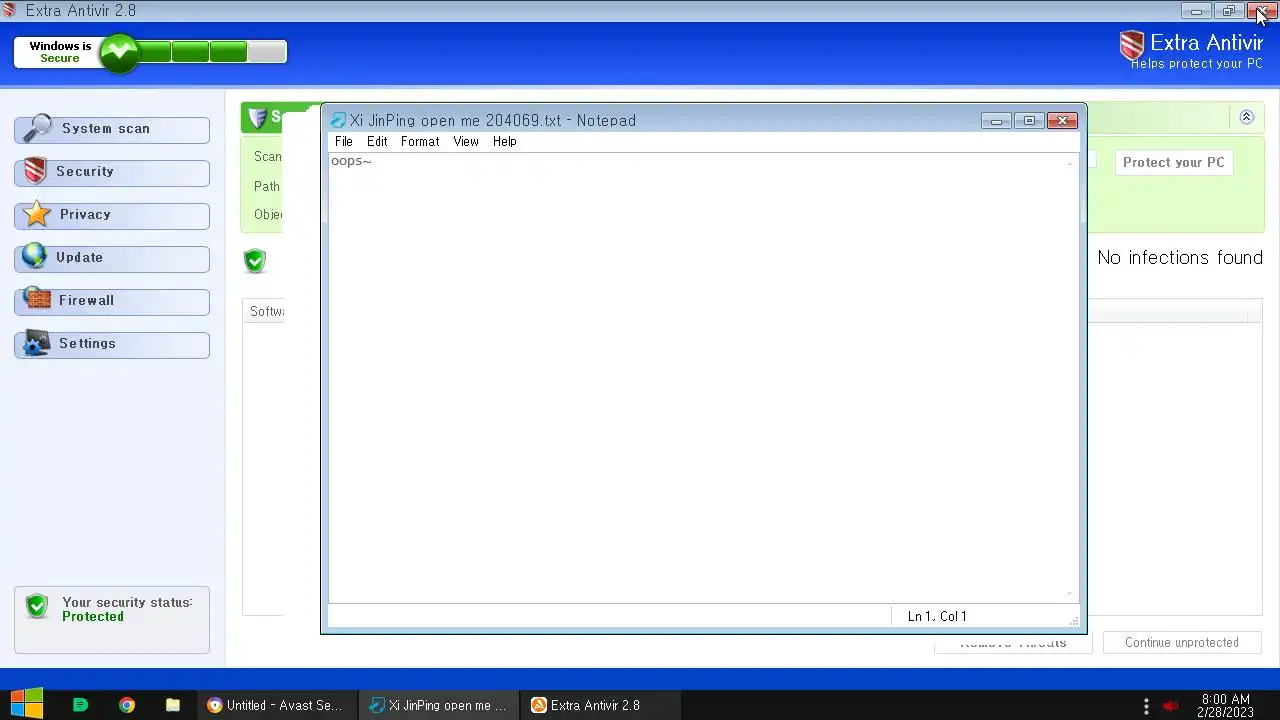Click the Protected status text
1280x720 pixels.
[x=93, y=617]
